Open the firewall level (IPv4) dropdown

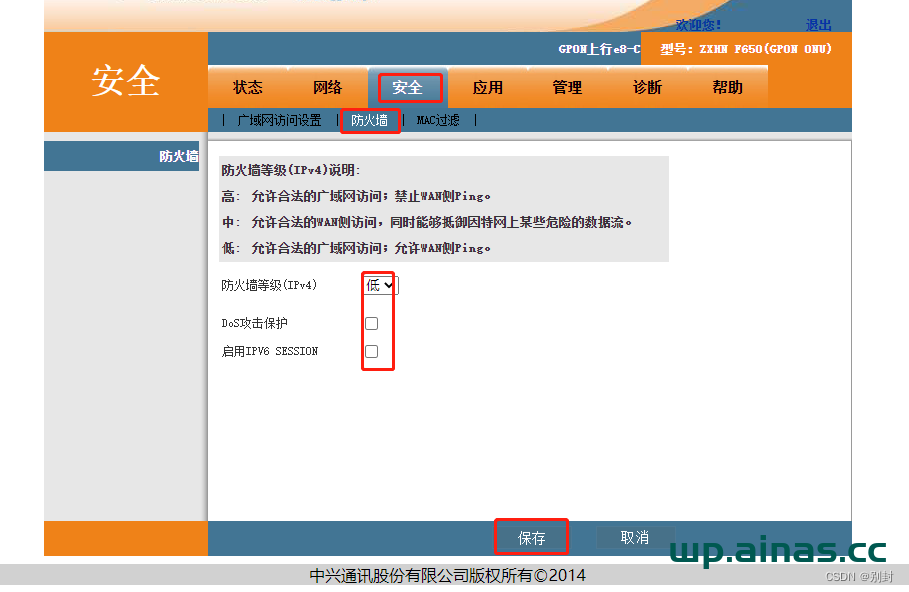376,284
